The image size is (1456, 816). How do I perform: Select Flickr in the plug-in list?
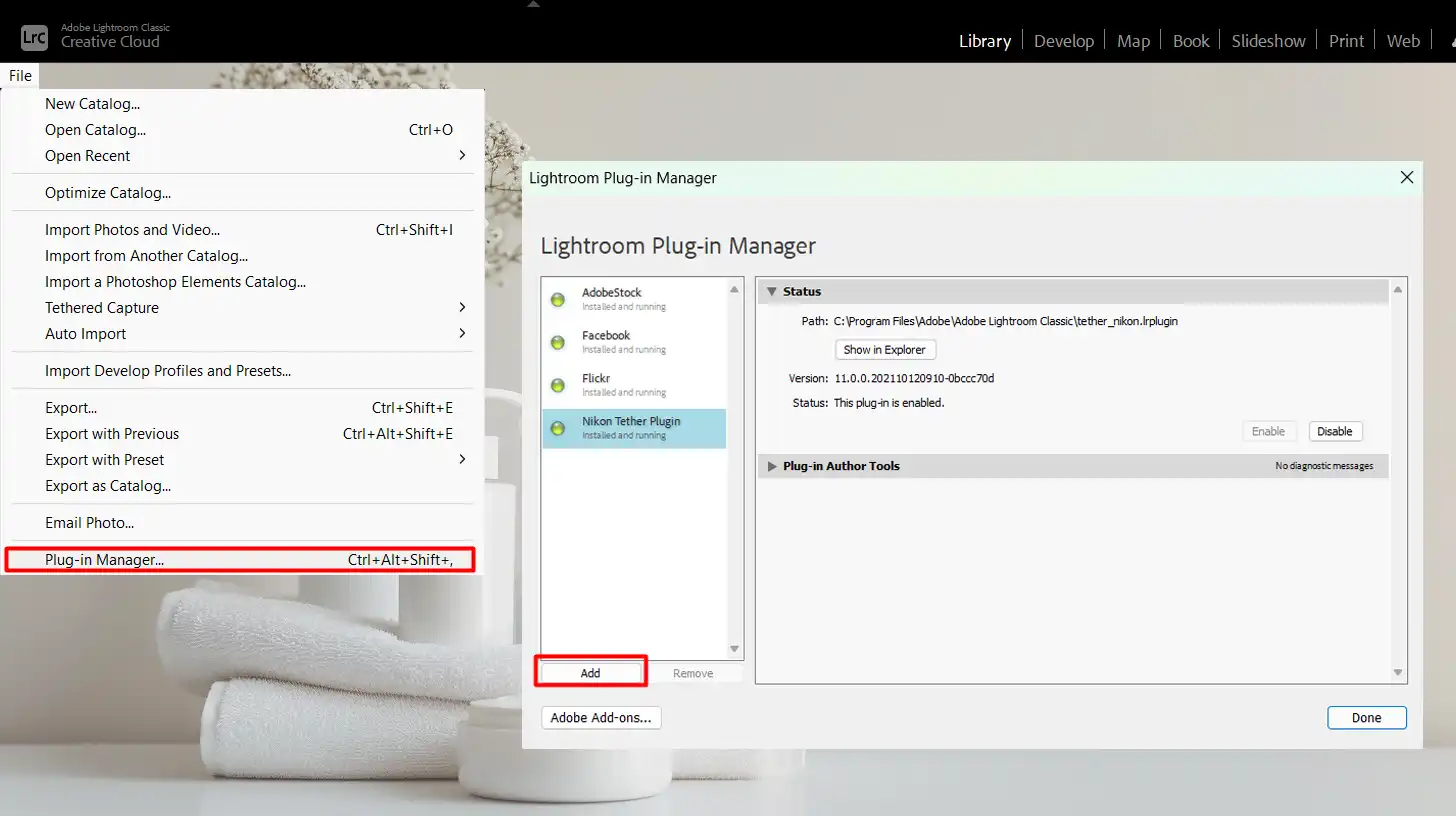tap(634, 385)
